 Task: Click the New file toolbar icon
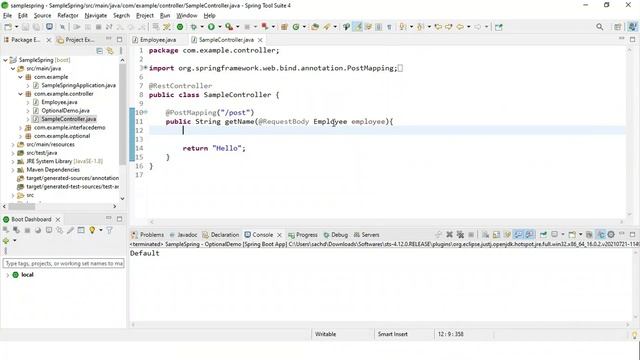[8, 27]
